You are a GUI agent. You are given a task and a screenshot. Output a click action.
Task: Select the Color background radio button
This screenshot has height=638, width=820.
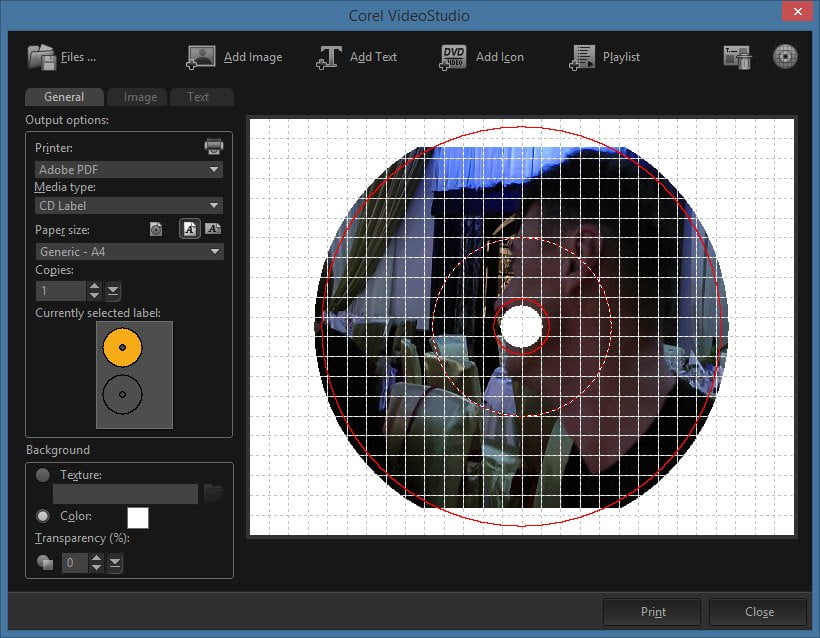click(43, 516)
